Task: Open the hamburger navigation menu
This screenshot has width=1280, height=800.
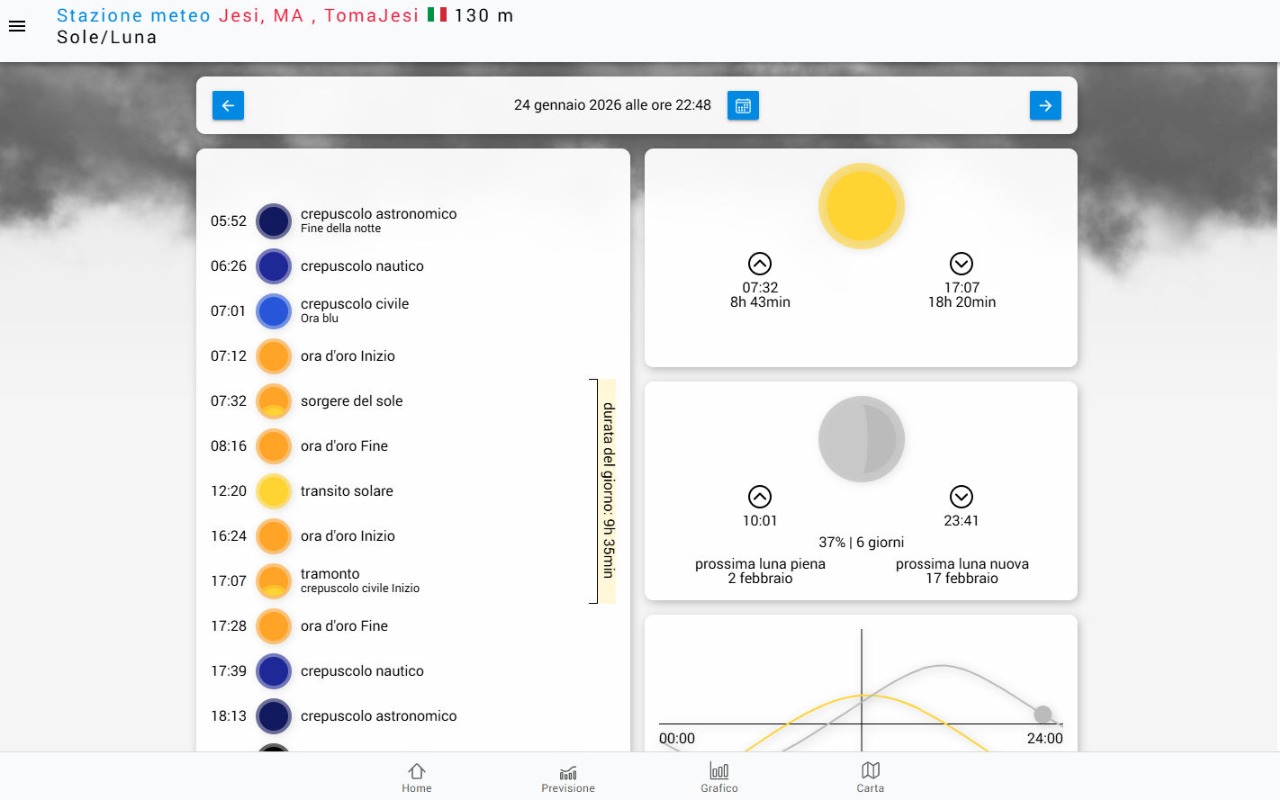Action: 17,26
